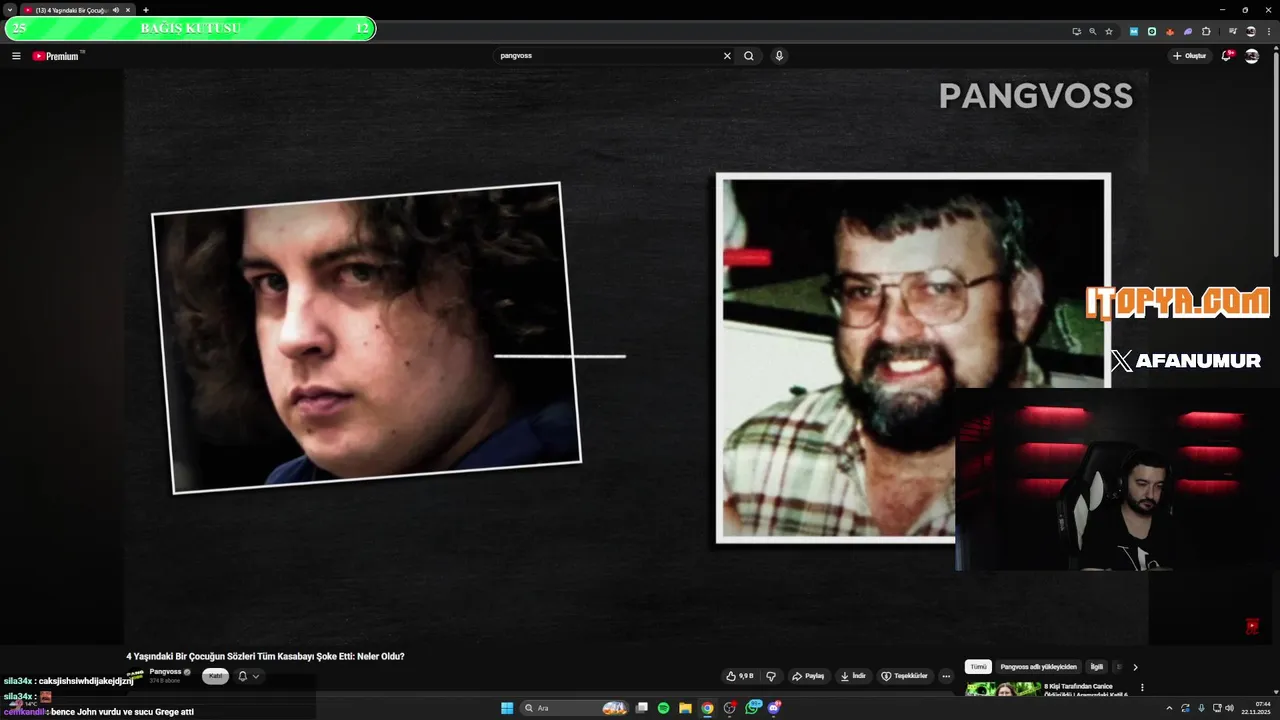Open the Windows Start button
This screenshot has height=720, width=1280.
pos(507,708)
